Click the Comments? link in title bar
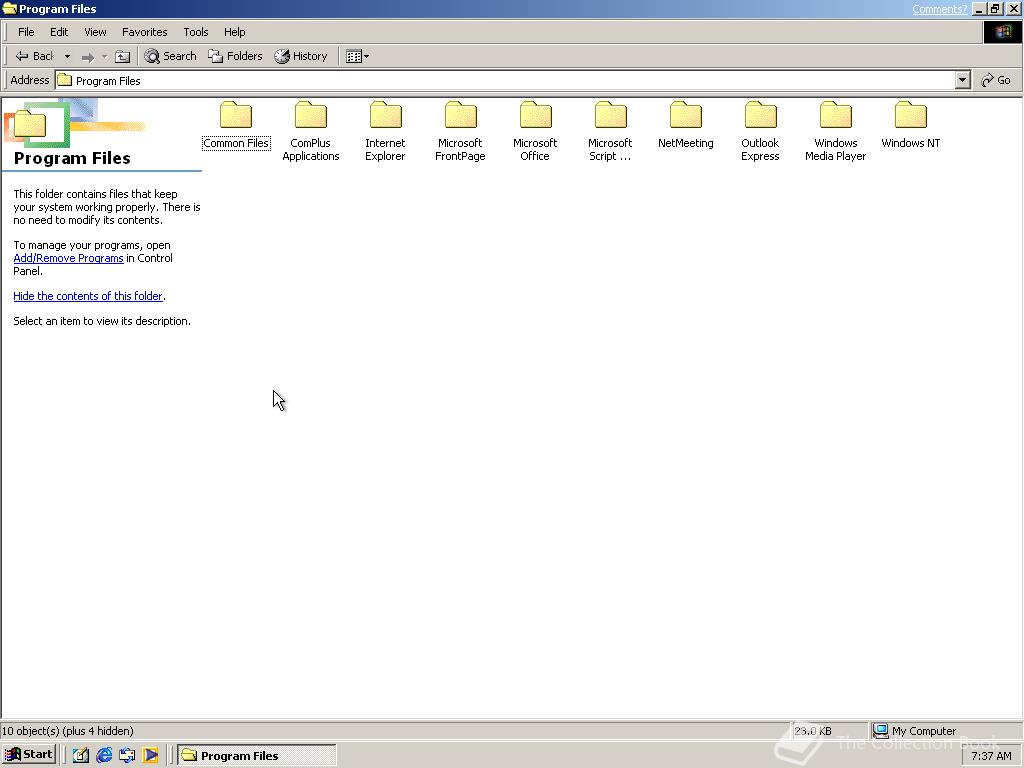Image resolution: width=1024 pixels, height=768 pixels. click(x=939, y=9)
